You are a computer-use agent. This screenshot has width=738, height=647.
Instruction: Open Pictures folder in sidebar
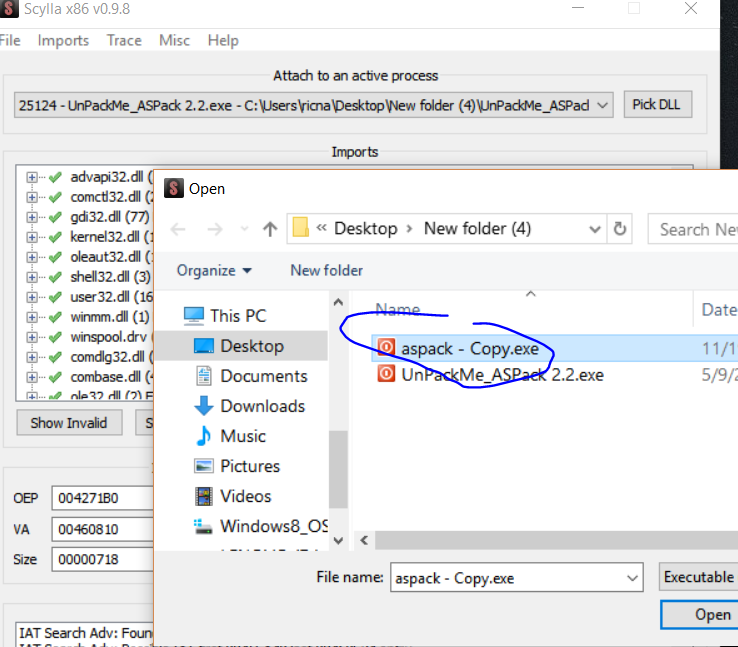[x=249, y=466]
